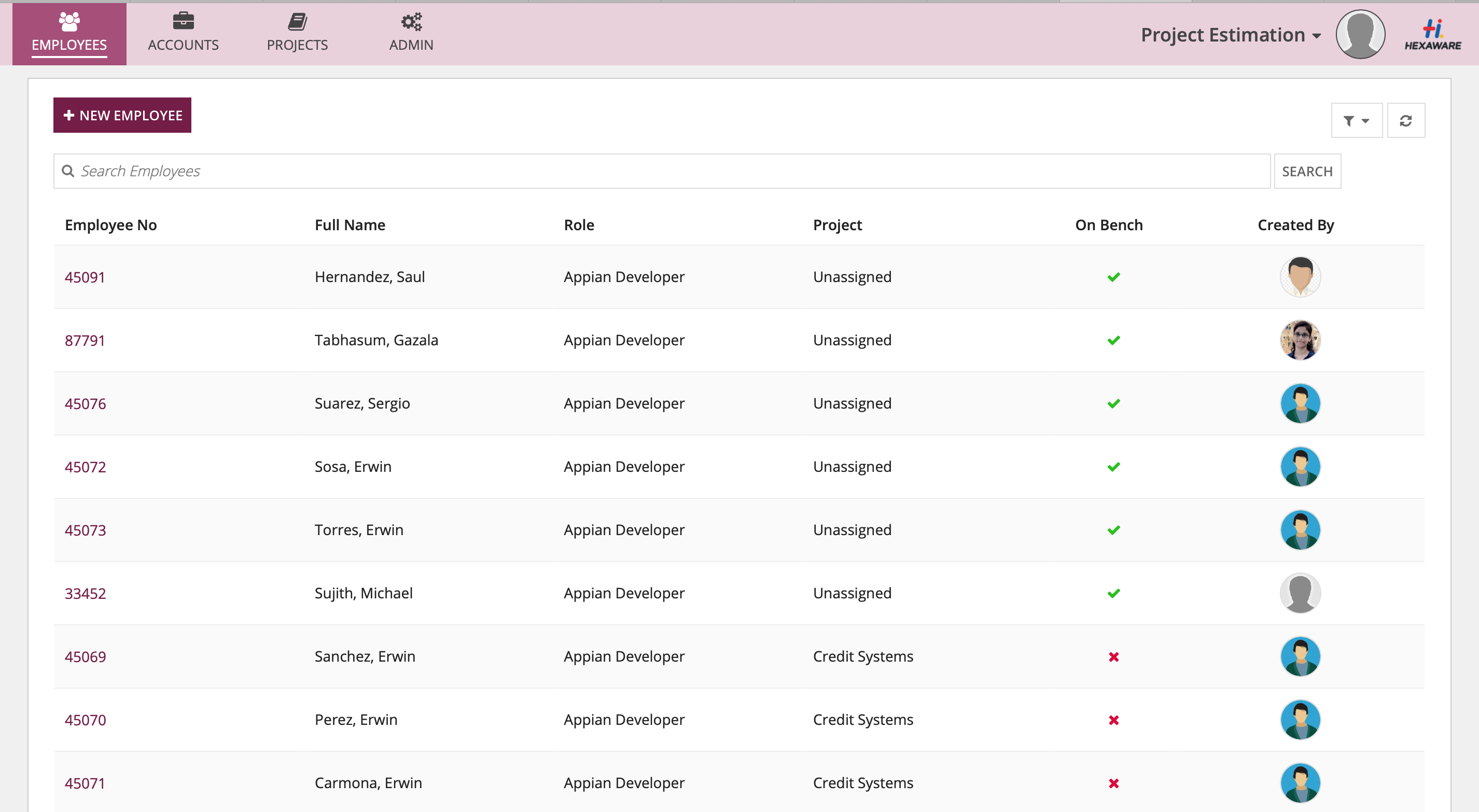
Task: Switch to the Accounts tab
Action: tap(183, 33)
